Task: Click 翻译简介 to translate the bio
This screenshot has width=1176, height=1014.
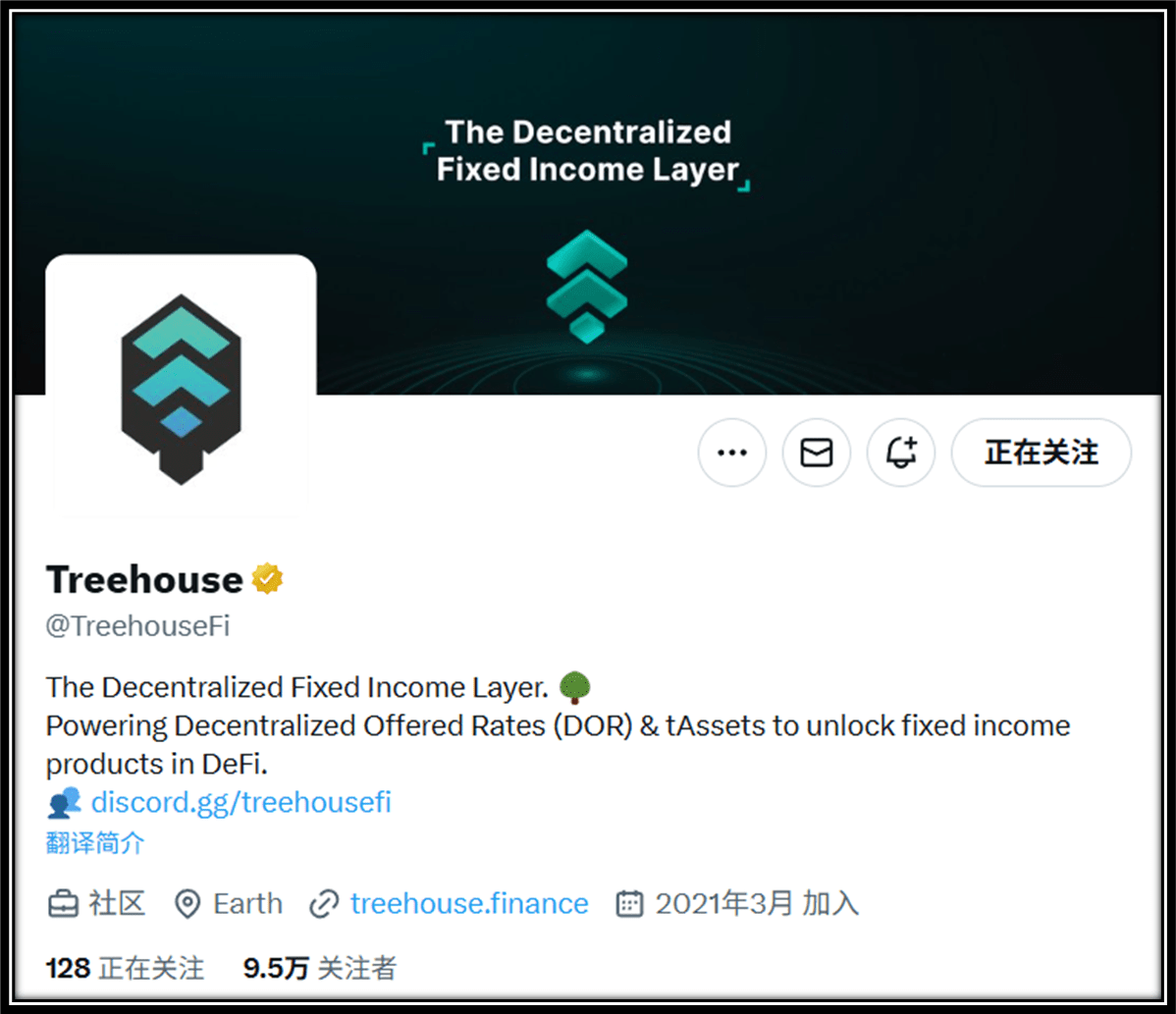Action: point(94,842)
